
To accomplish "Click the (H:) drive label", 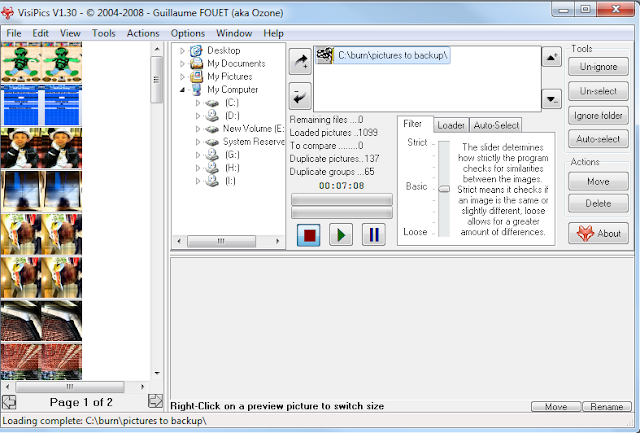I will pos(232,168).
